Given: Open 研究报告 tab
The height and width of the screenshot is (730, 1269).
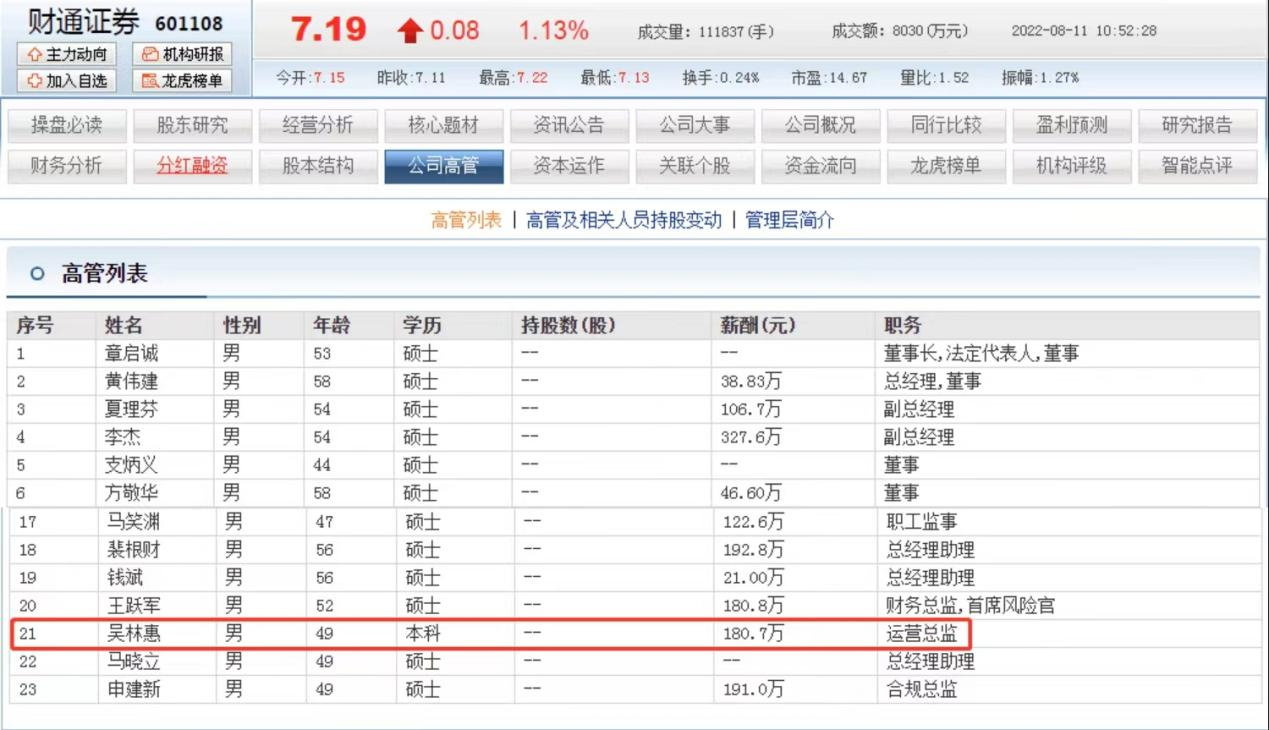Looking at the screenshot, I should [x=1197, y=126].
